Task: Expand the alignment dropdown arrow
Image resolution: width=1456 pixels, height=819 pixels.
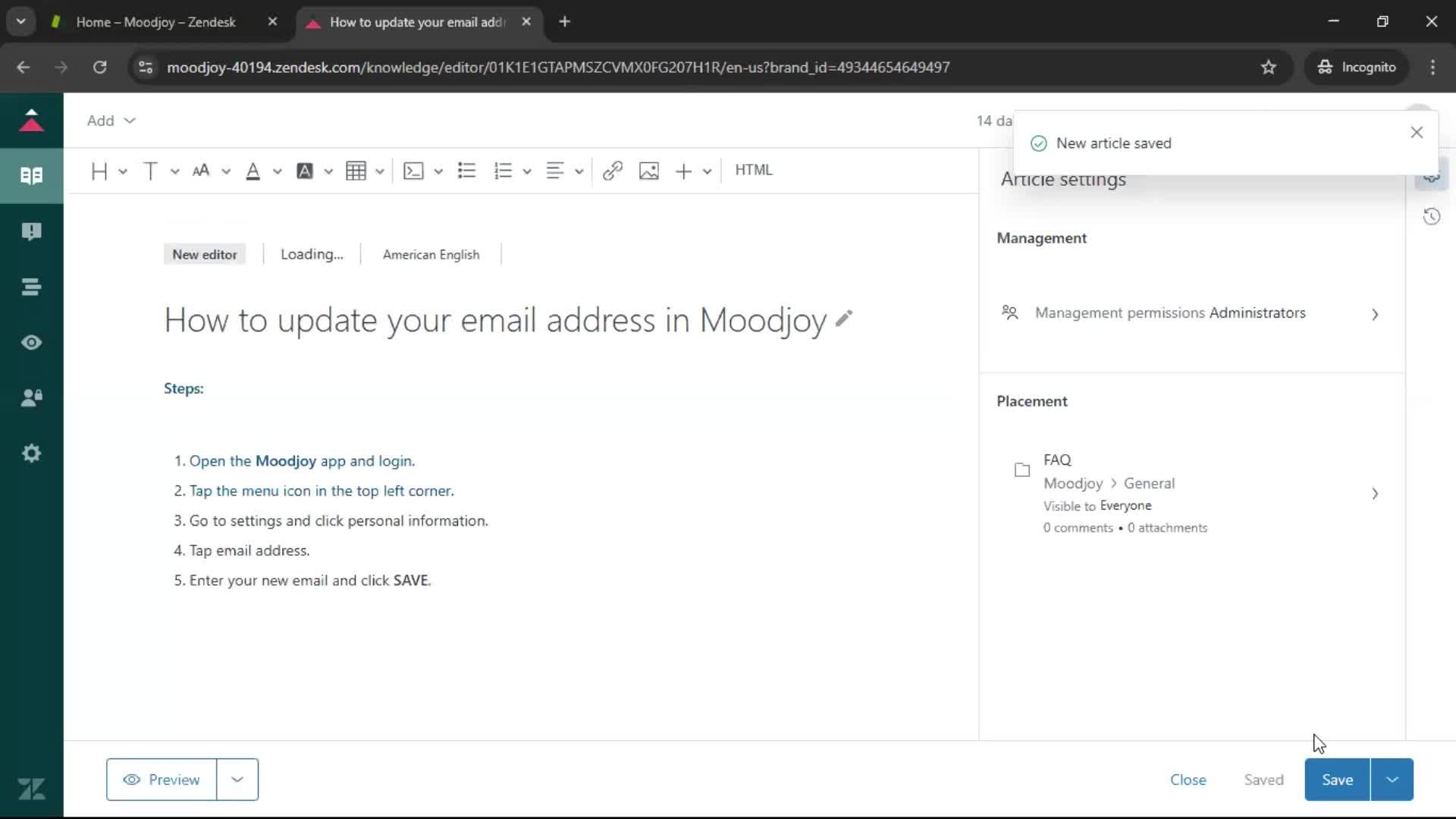Action: (x=579, y=171)
